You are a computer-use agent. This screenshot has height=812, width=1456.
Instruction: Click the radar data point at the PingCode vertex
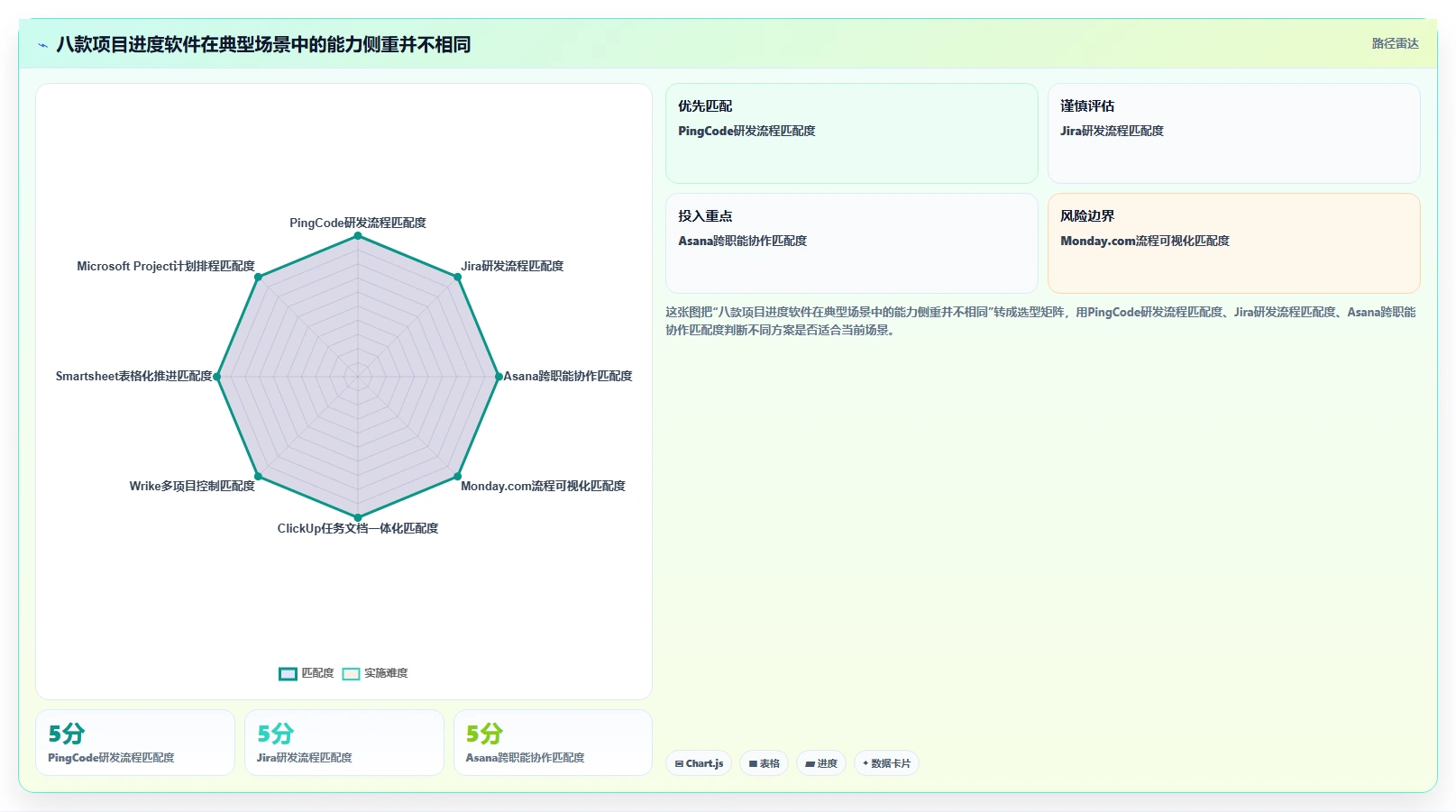point(358,236)
